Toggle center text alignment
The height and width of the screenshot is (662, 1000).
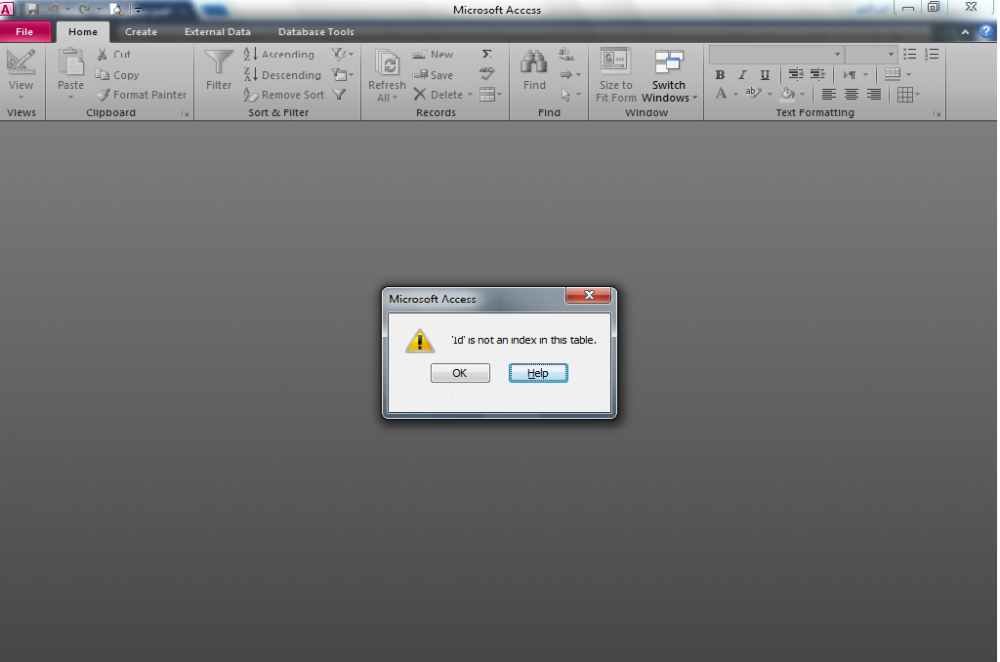click(x=851, y=94)
